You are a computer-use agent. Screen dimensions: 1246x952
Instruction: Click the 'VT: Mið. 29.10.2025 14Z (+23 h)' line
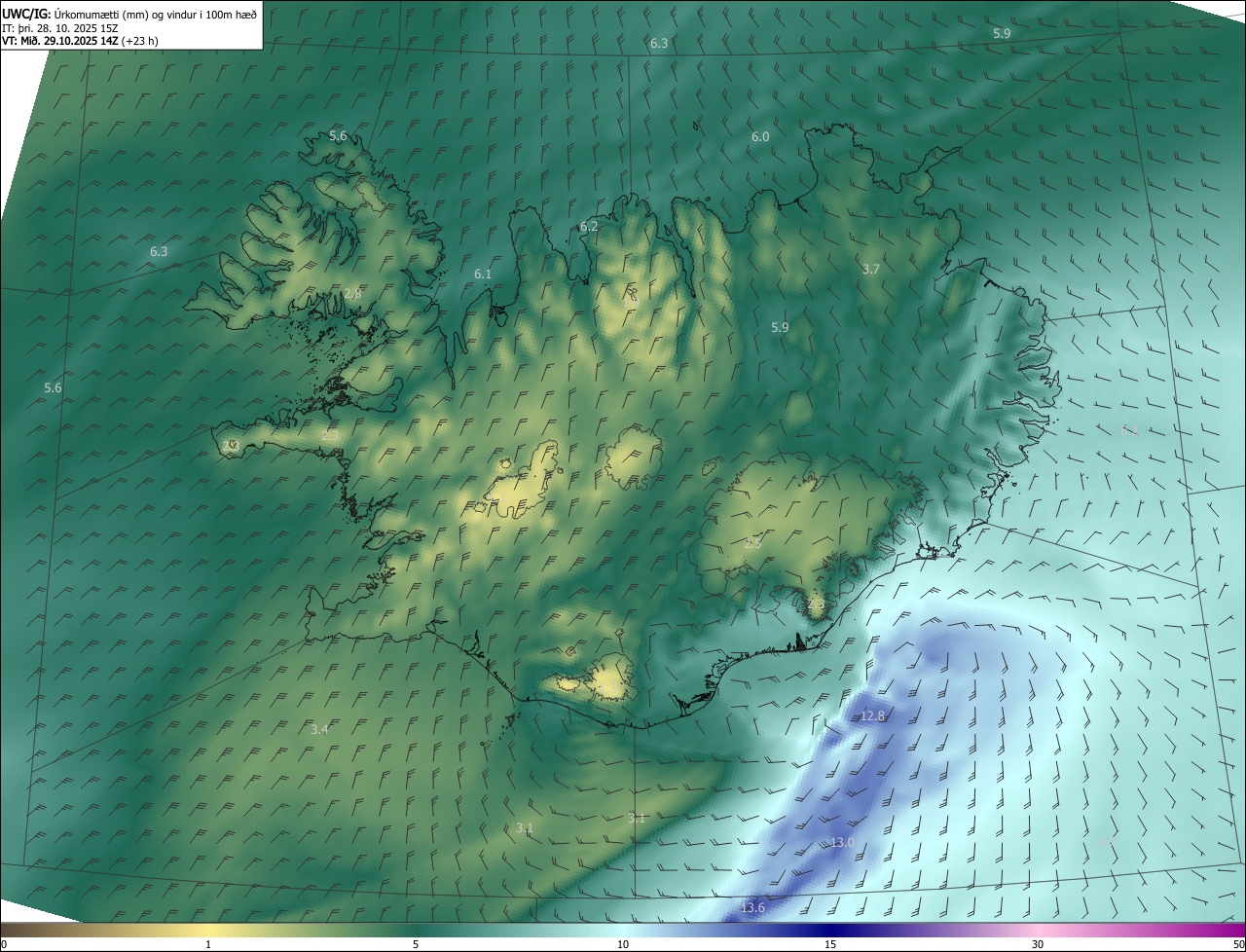[81, 41]
